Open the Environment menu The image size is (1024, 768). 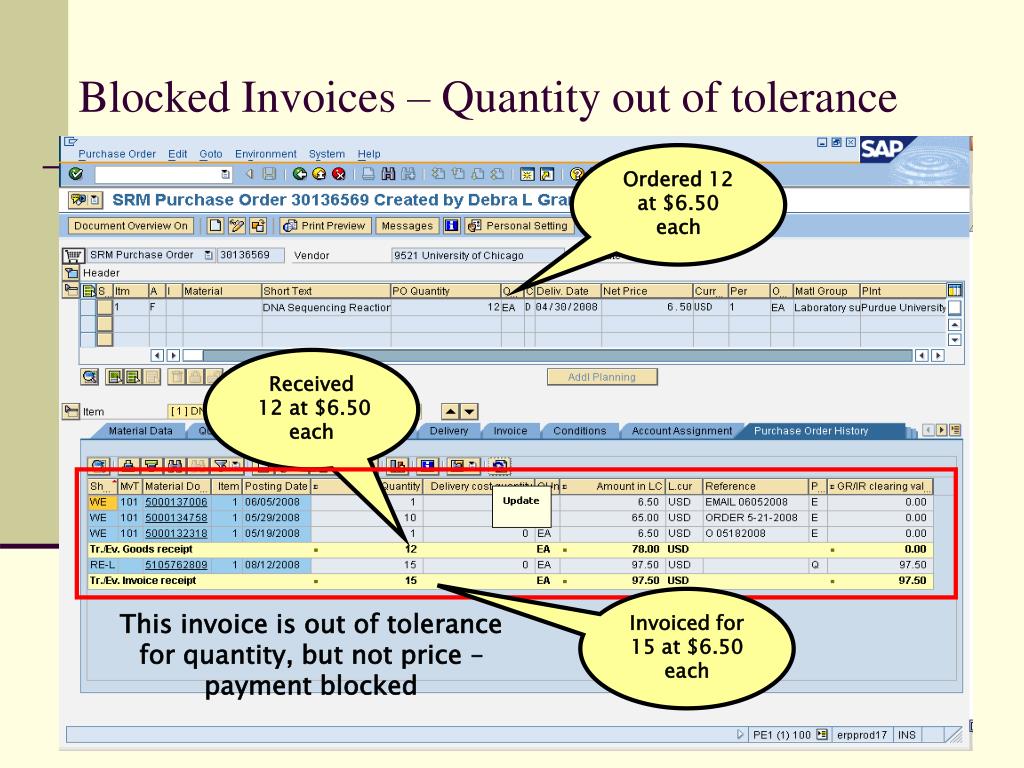266,154
